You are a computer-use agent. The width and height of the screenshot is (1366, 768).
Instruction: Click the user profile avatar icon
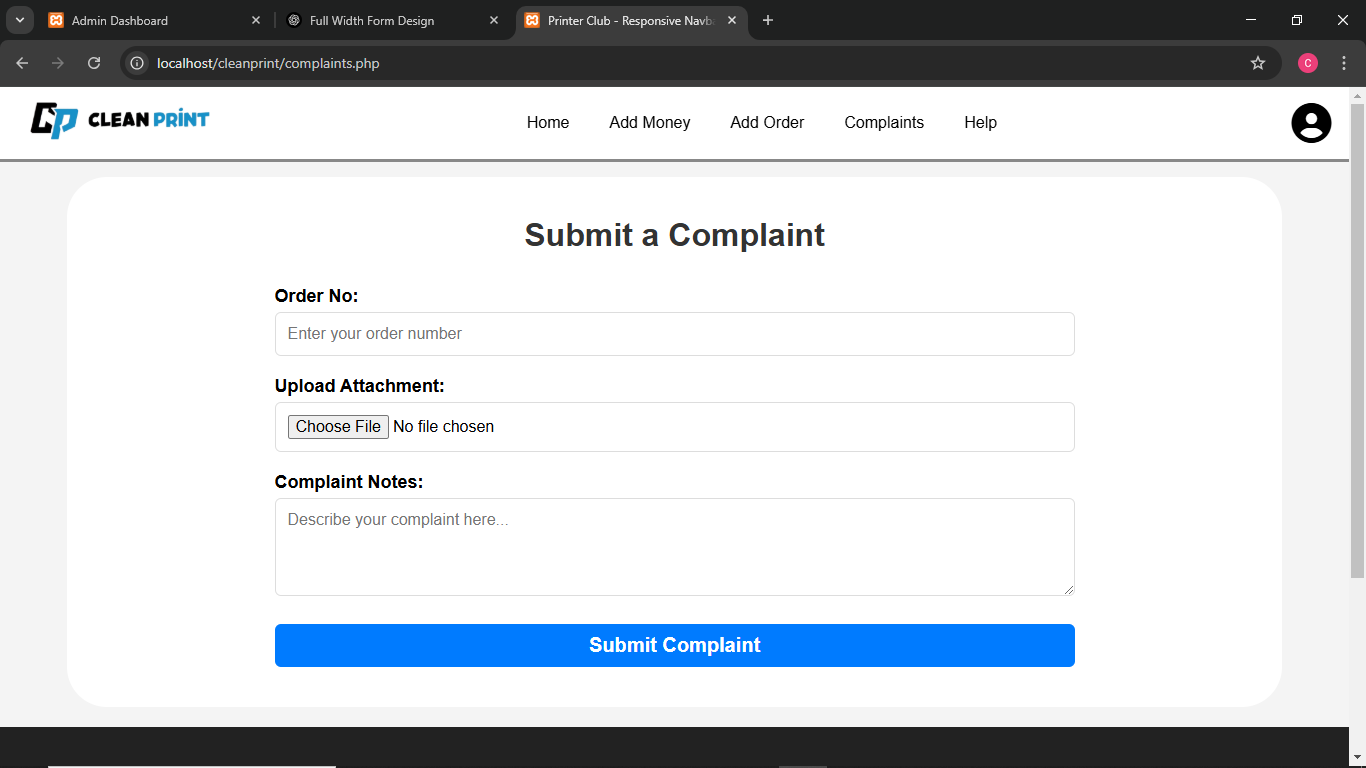point(1310,123)
